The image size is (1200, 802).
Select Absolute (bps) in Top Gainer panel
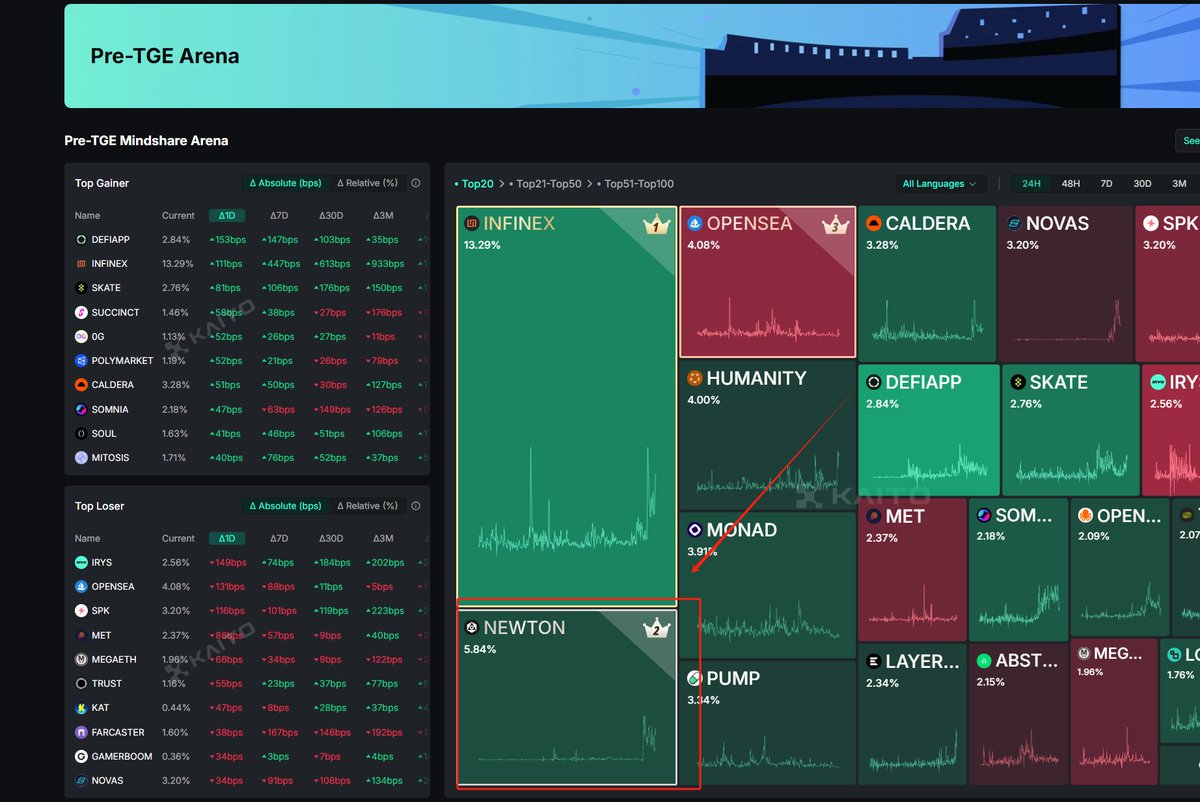click(x=285, y=183)
